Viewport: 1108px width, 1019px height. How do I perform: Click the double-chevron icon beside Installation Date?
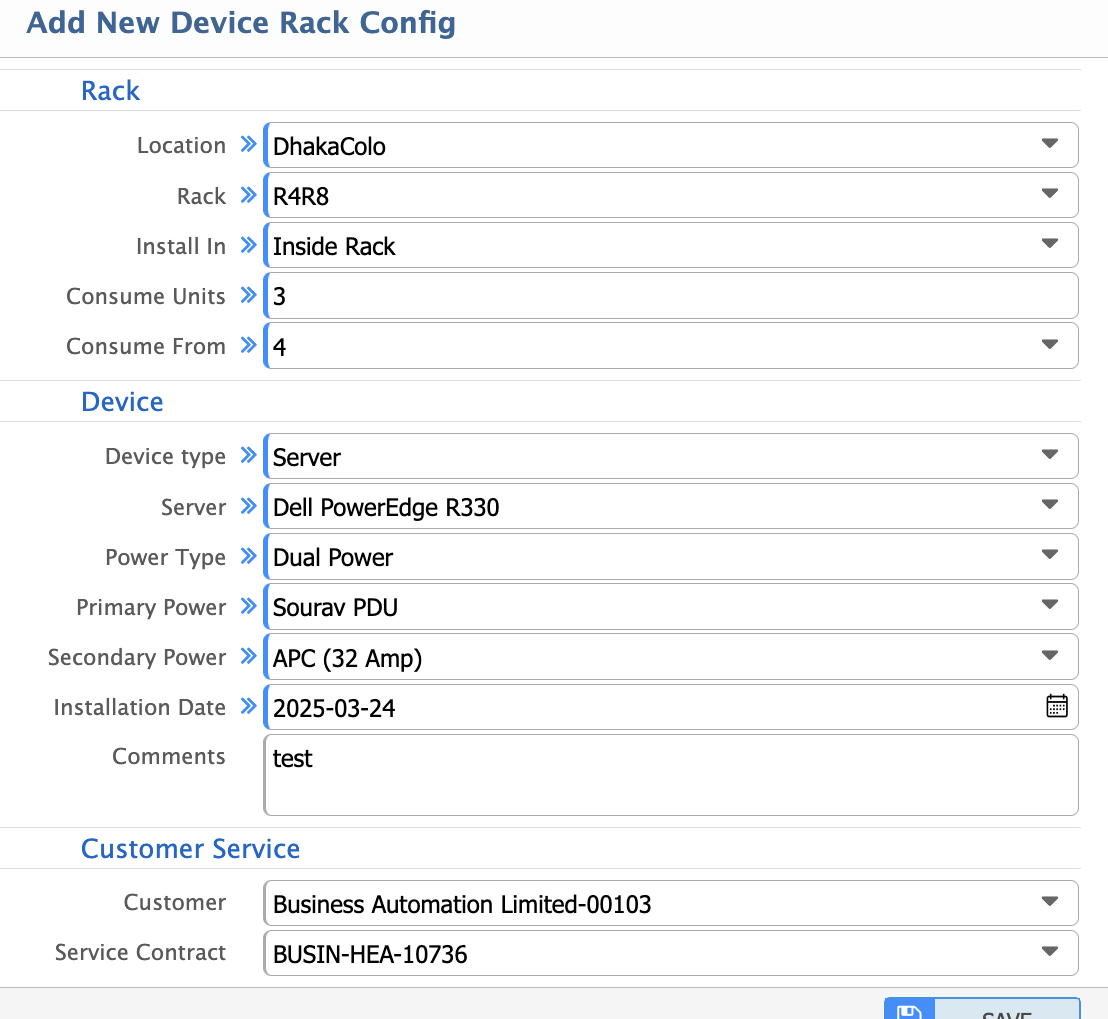[246, 707]
